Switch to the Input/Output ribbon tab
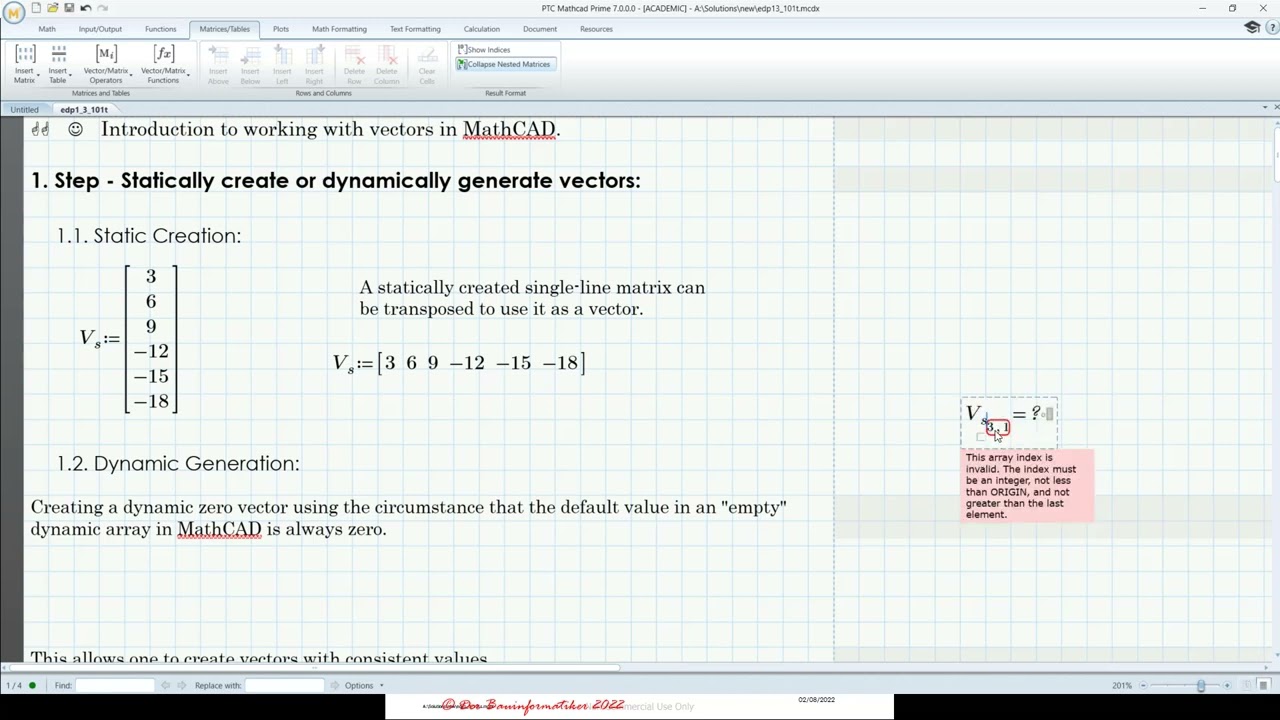 100,29
